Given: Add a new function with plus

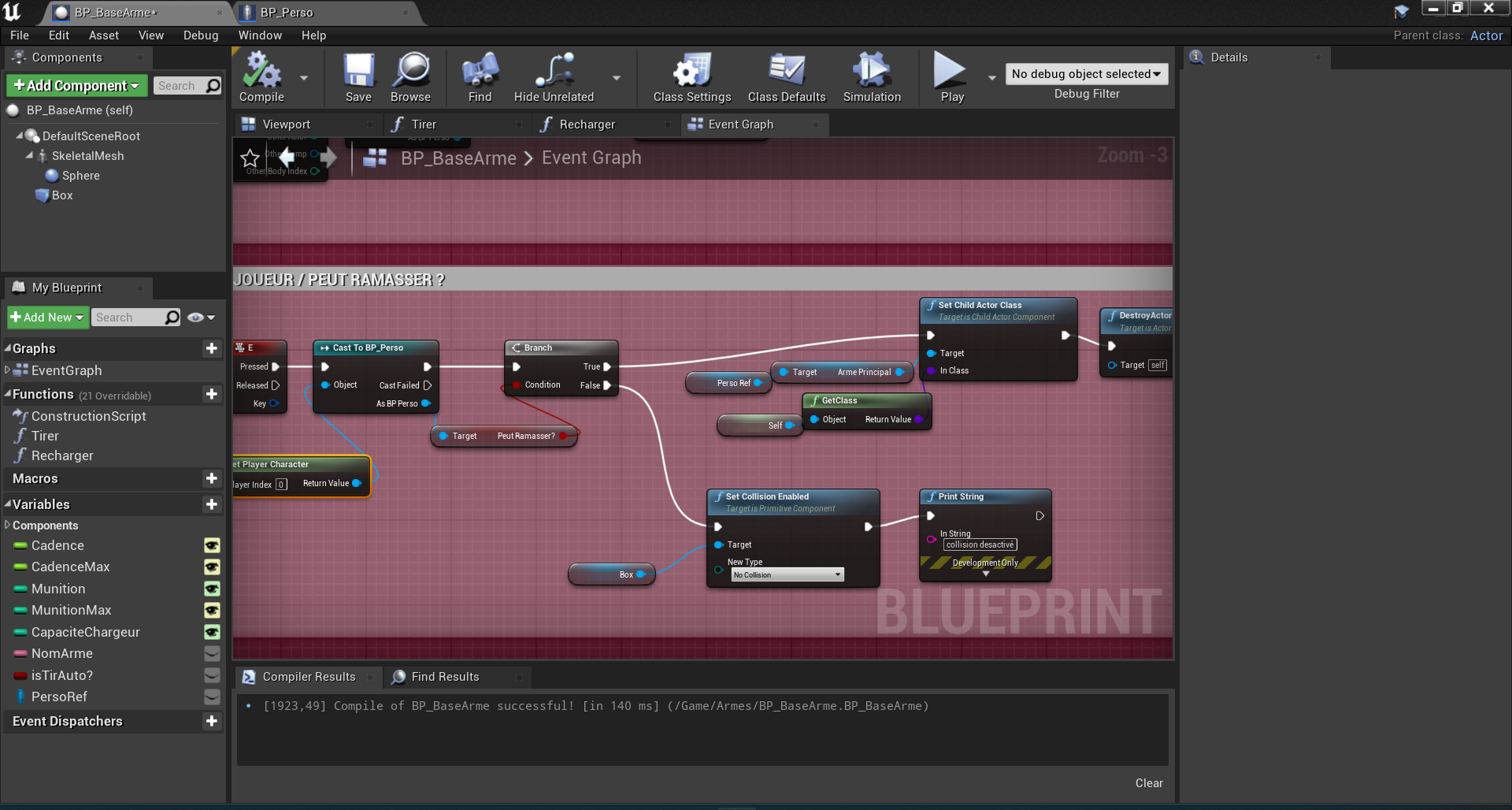Looking at the screenshot, I should (x=211, y=394).
